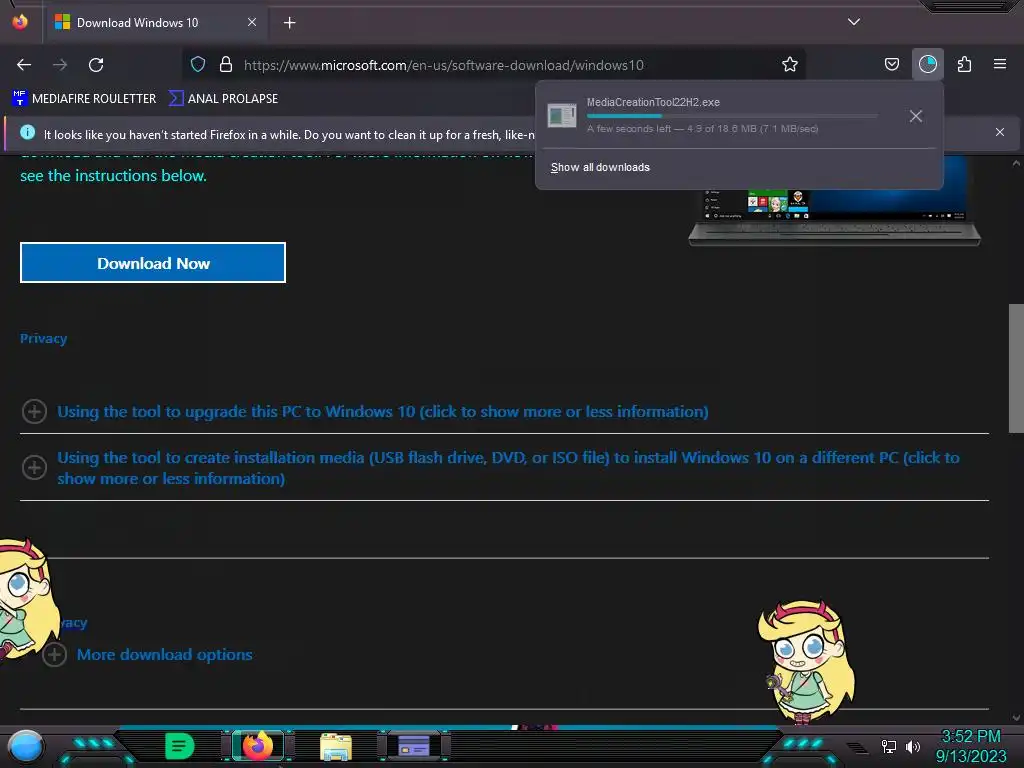Bookmark this page with the star icon
This screenshot has height=768, width=1024.
[790, 64]
